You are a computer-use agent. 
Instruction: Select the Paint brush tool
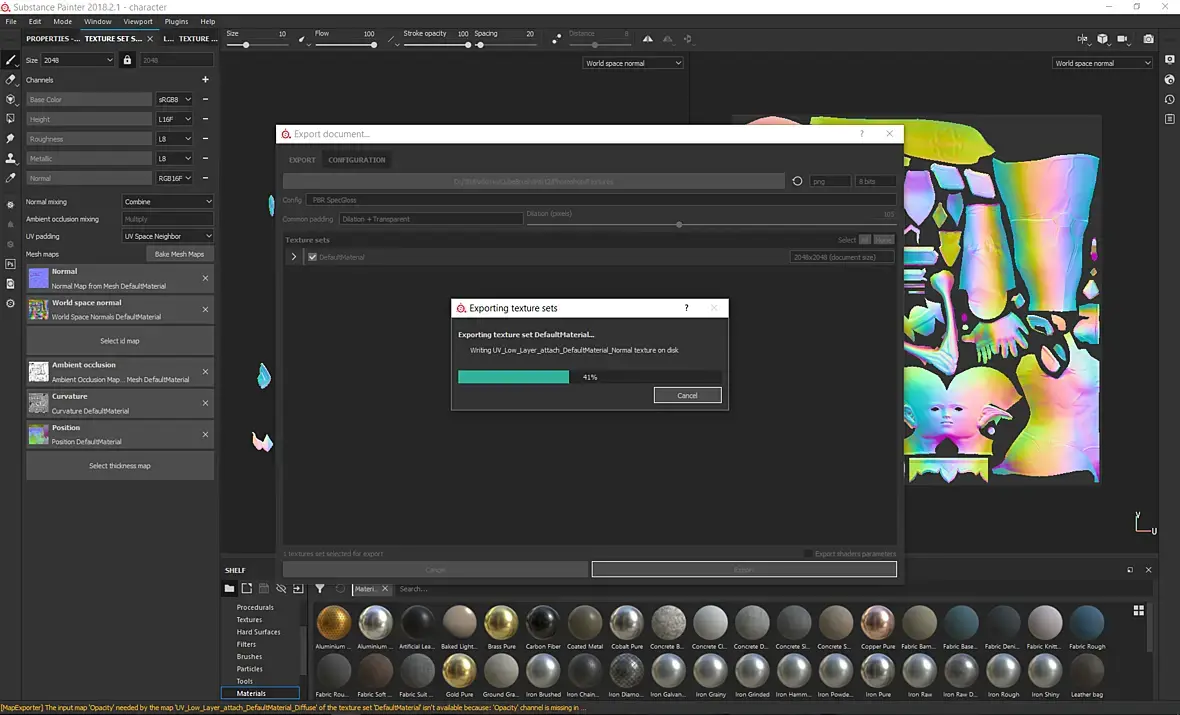[11, 59]
